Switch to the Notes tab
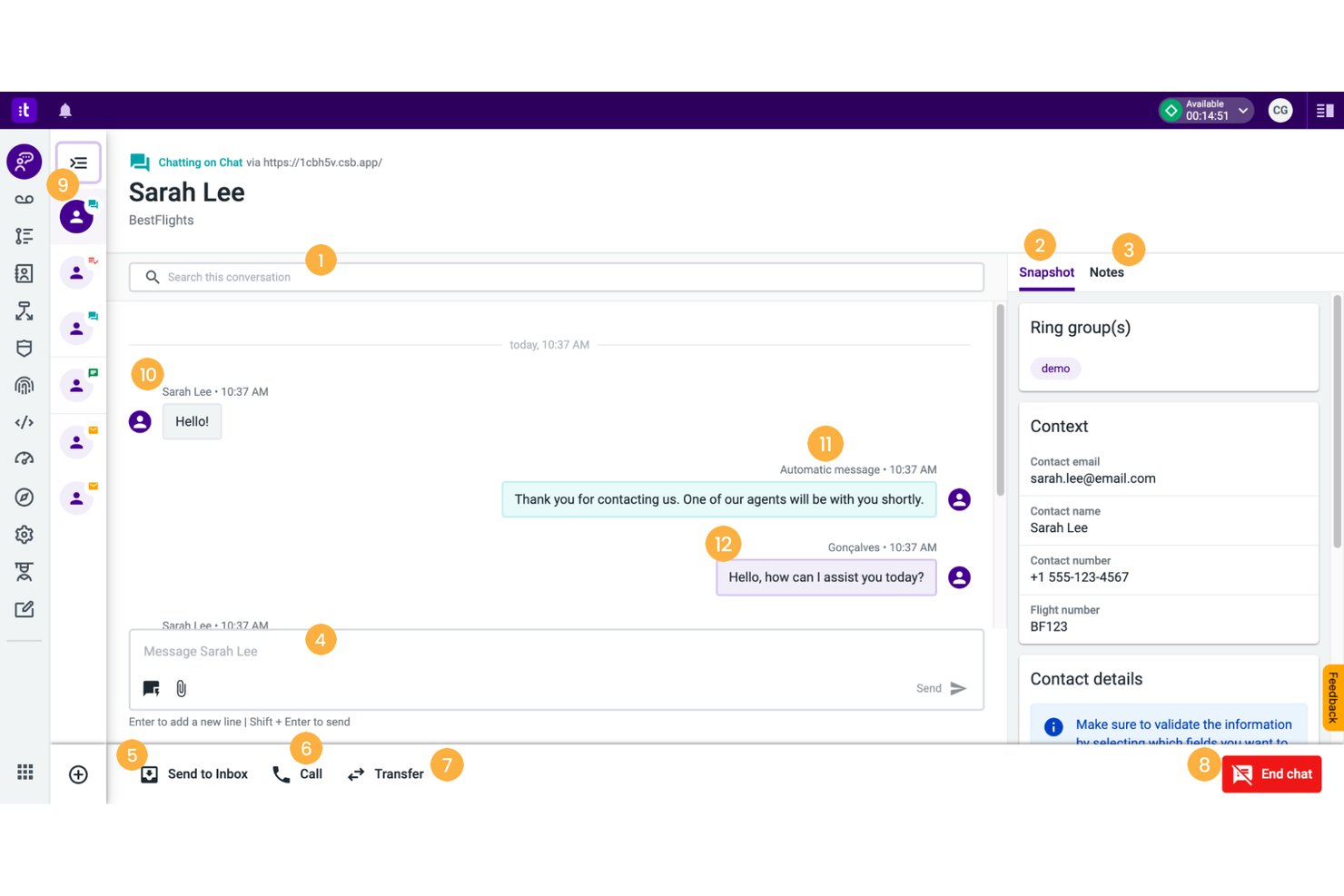This screenshot has width=1344, height=896. 1106,272
